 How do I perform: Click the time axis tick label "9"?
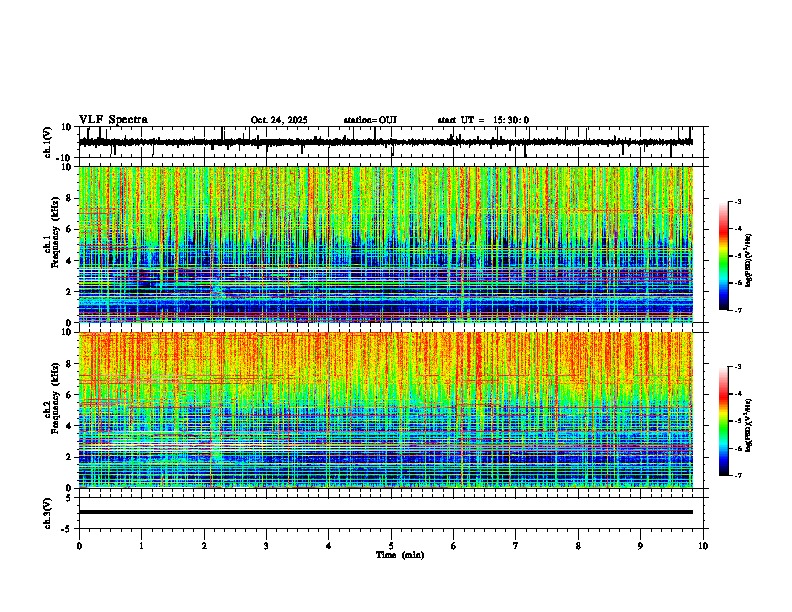coord(640,546)
